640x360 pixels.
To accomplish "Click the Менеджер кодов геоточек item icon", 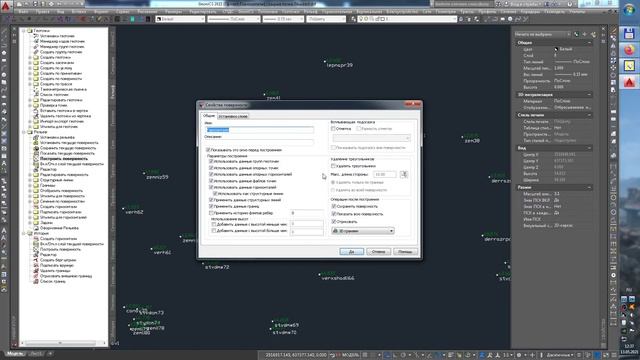I will coord(36,41).
